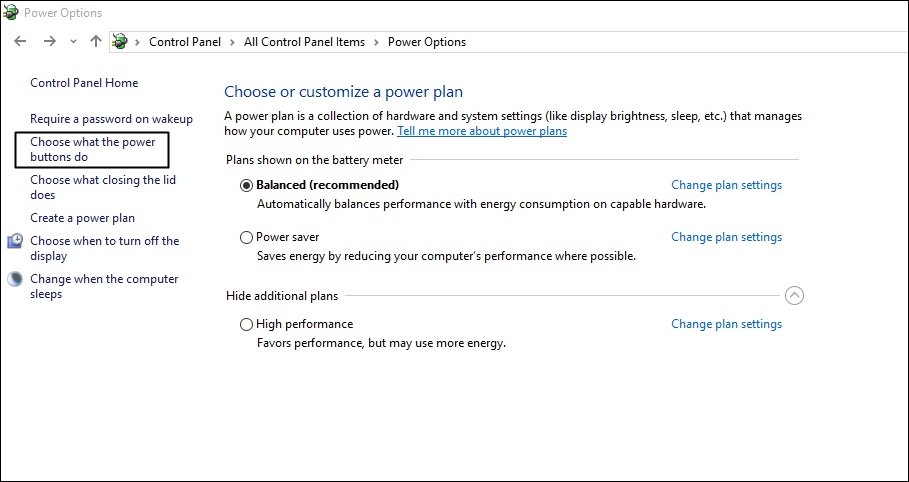Click the Back navigation arrow
The height and width of the screenshot is (482, 909).
pyautogui.click(x=20, y=41)
